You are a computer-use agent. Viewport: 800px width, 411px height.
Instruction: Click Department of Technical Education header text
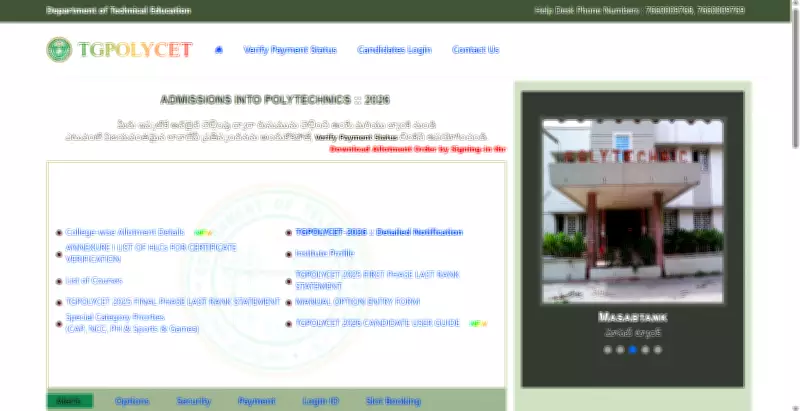(x=119, y=10)
